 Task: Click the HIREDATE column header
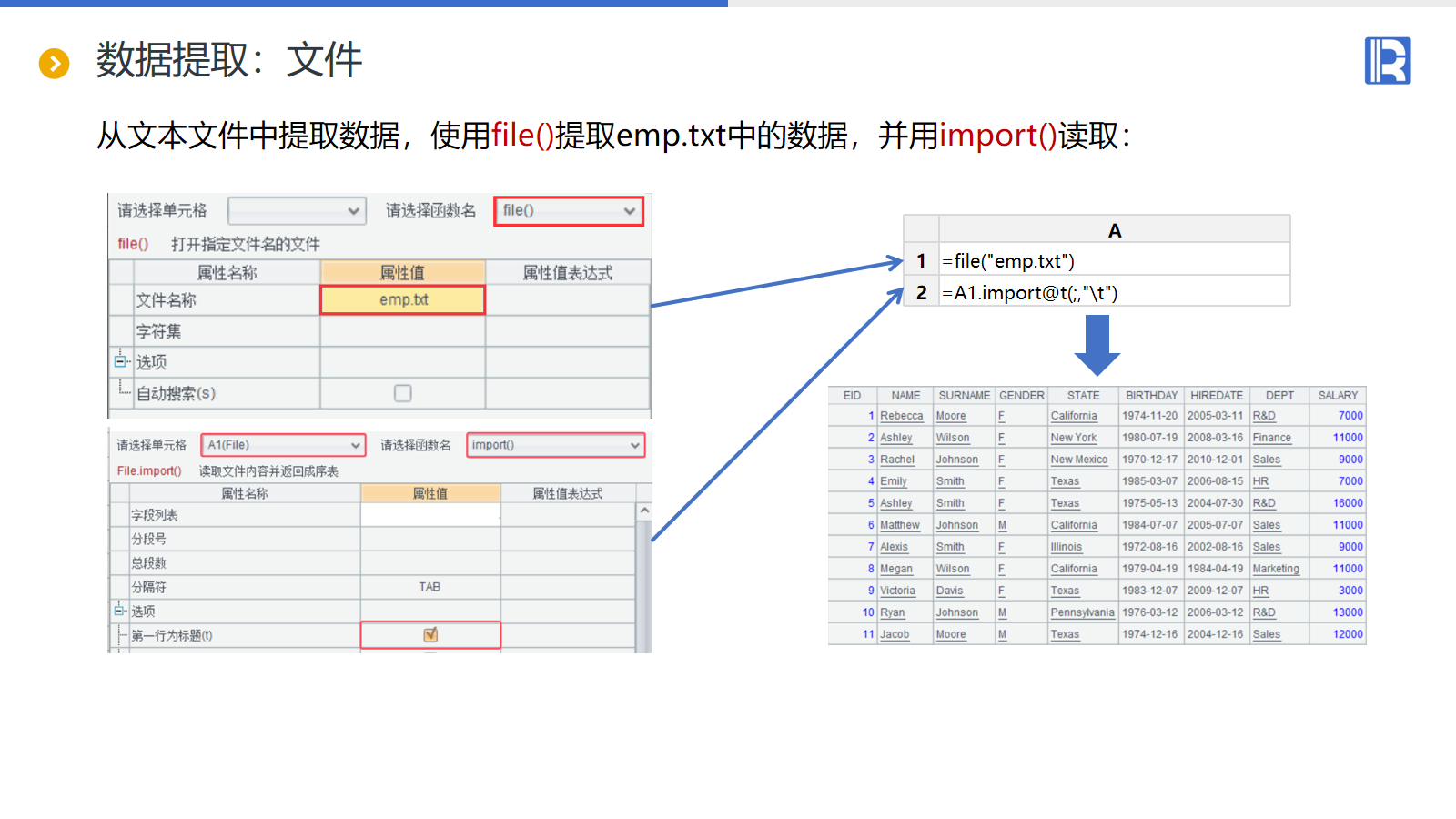[x=1217, y=396]
